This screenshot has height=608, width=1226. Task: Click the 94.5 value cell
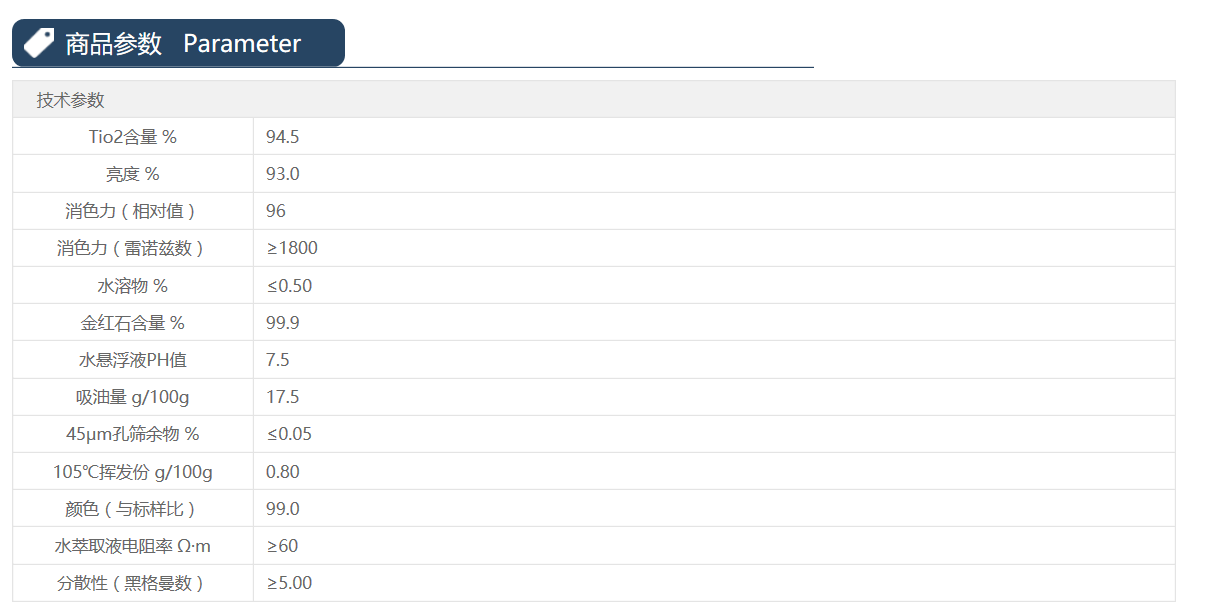pyautogui.click(x=282, y=137)
